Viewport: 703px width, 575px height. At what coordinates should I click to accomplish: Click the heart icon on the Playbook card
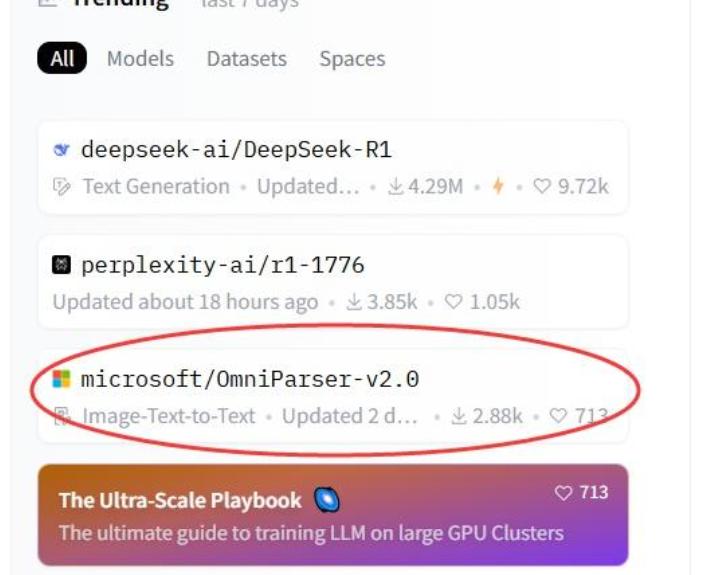(564, 493)
